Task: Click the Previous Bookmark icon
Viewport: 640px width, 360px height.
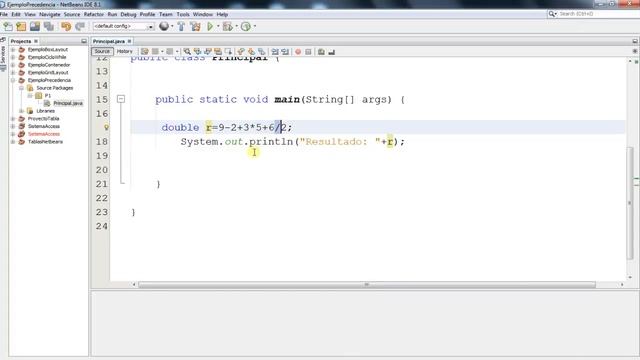Action: 241,52
